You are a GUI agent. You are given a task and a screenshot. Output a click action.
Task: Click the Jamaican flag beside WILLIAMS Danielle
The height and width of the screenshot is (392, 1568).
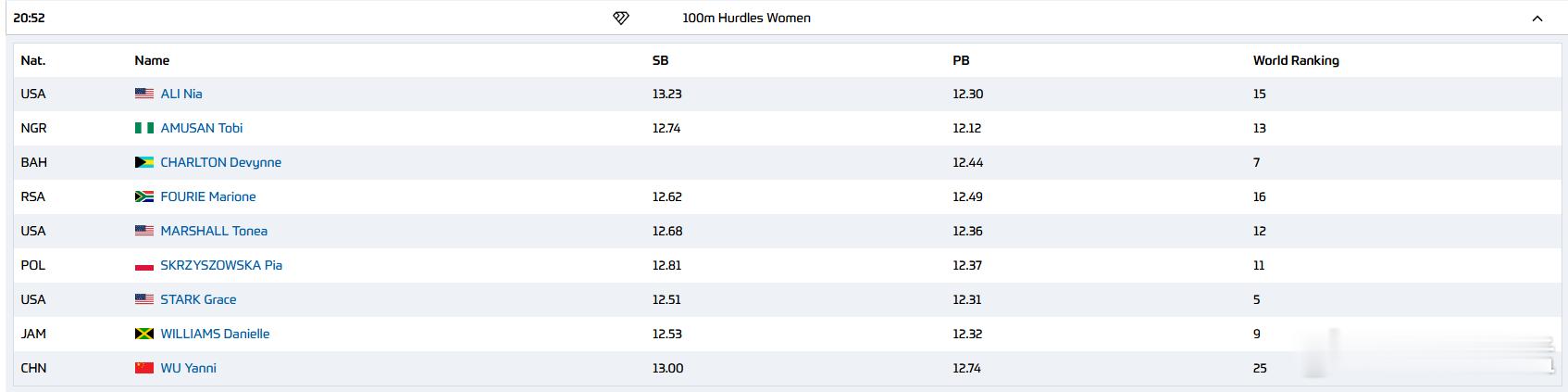(x=144, y=334)
